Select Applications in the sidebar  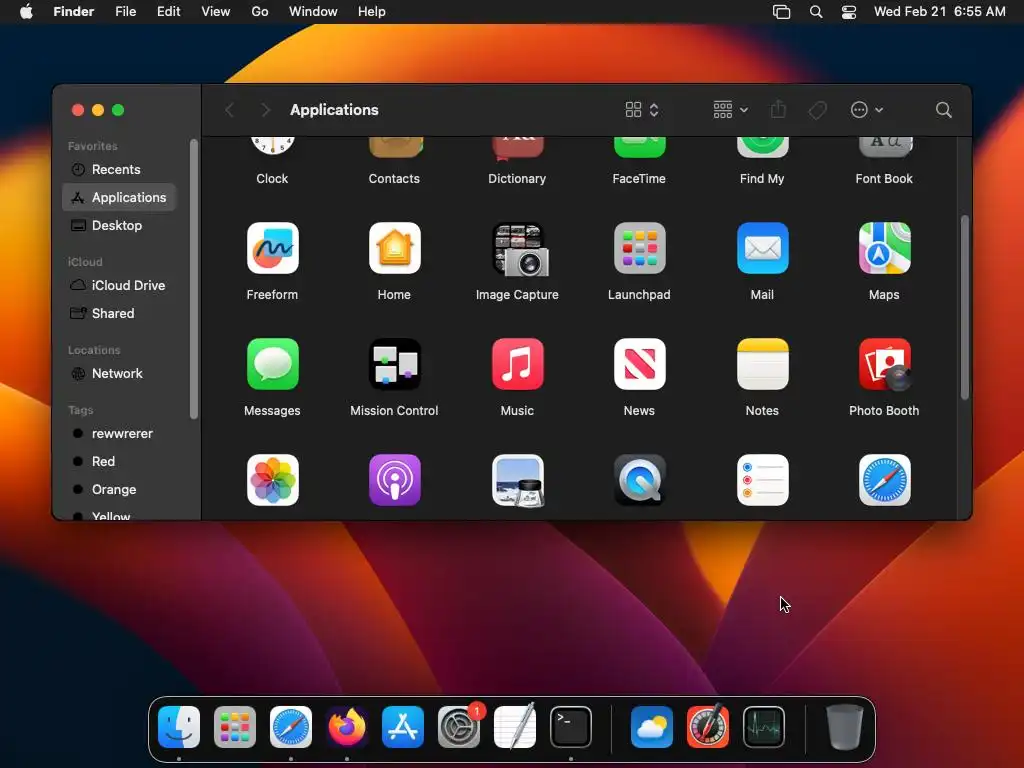click(119, 197)
